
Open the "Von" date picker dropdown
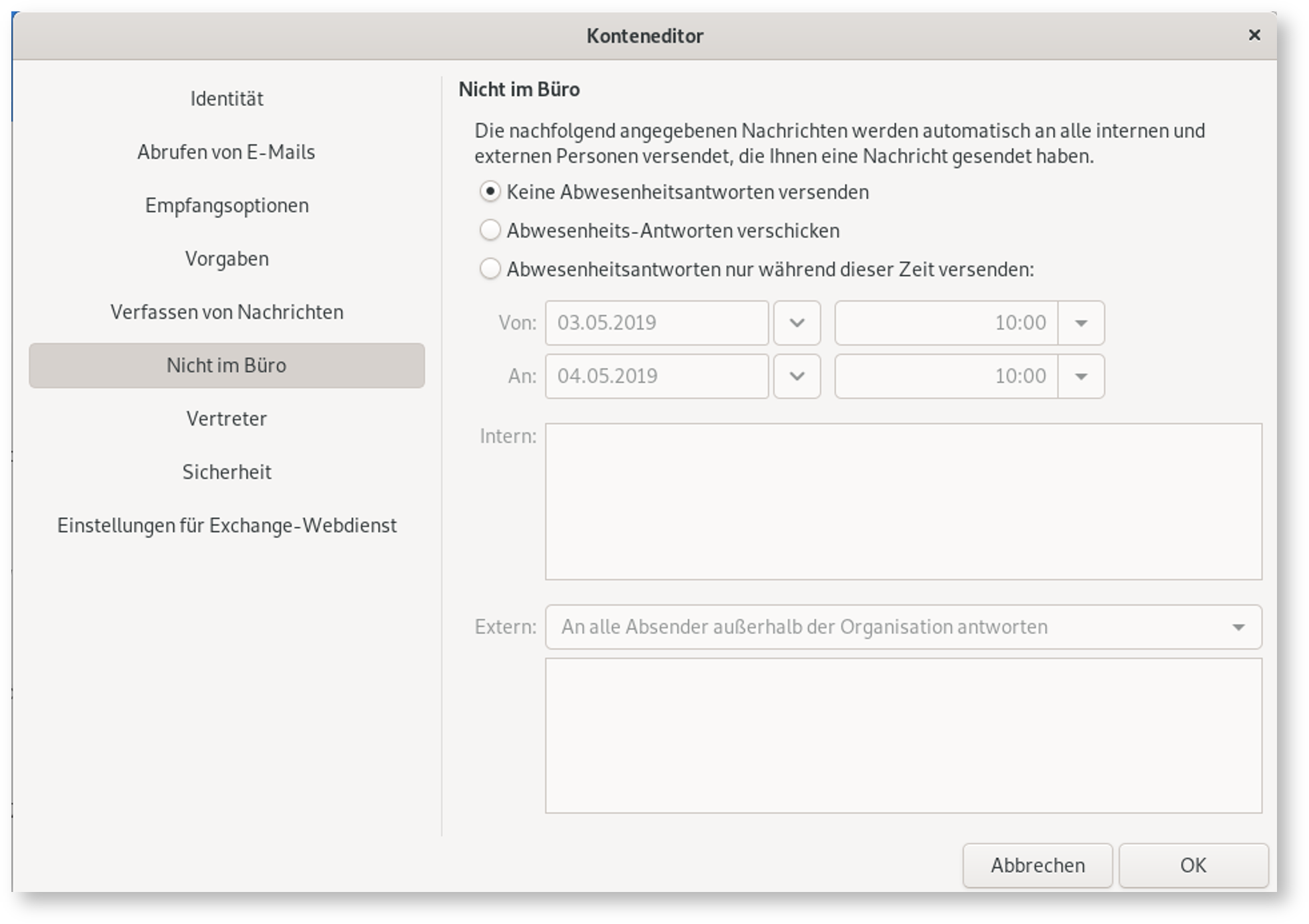coord(797,323)
